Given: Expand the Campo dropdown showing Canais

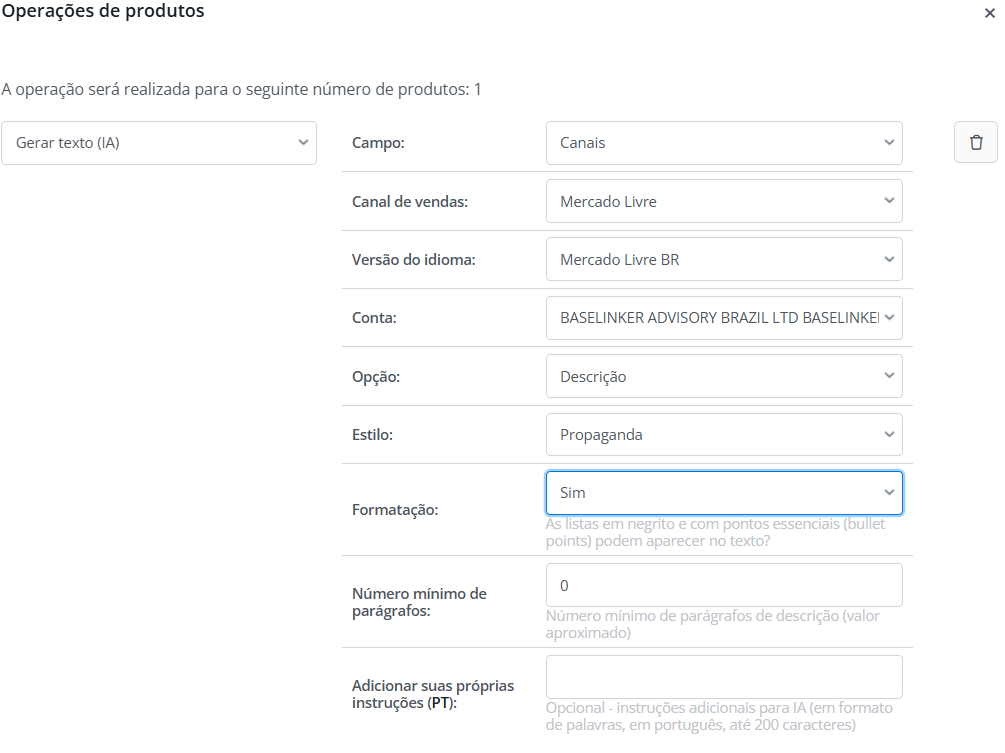Looking at the screenshot, I should [x=724, y=143].
